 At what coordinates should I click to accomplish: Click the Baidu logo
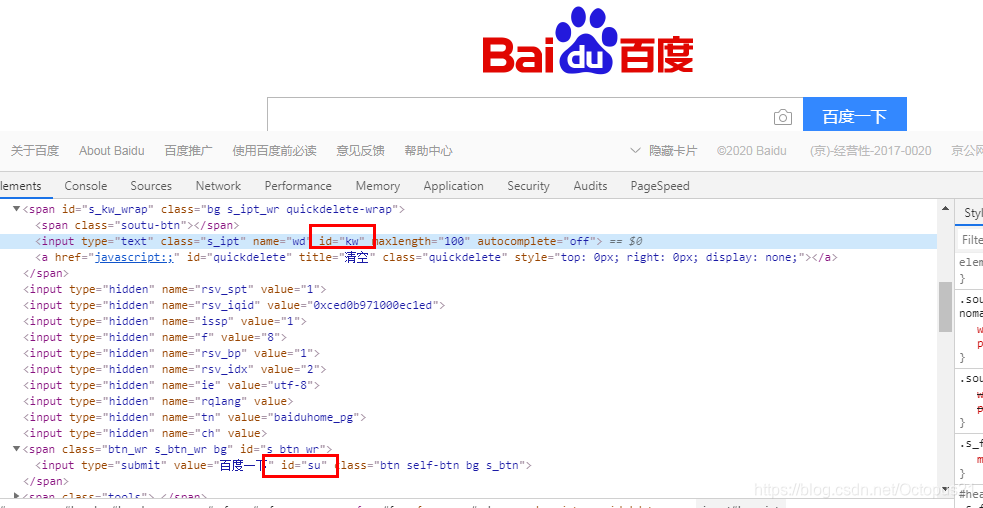(x=588, y=41)
